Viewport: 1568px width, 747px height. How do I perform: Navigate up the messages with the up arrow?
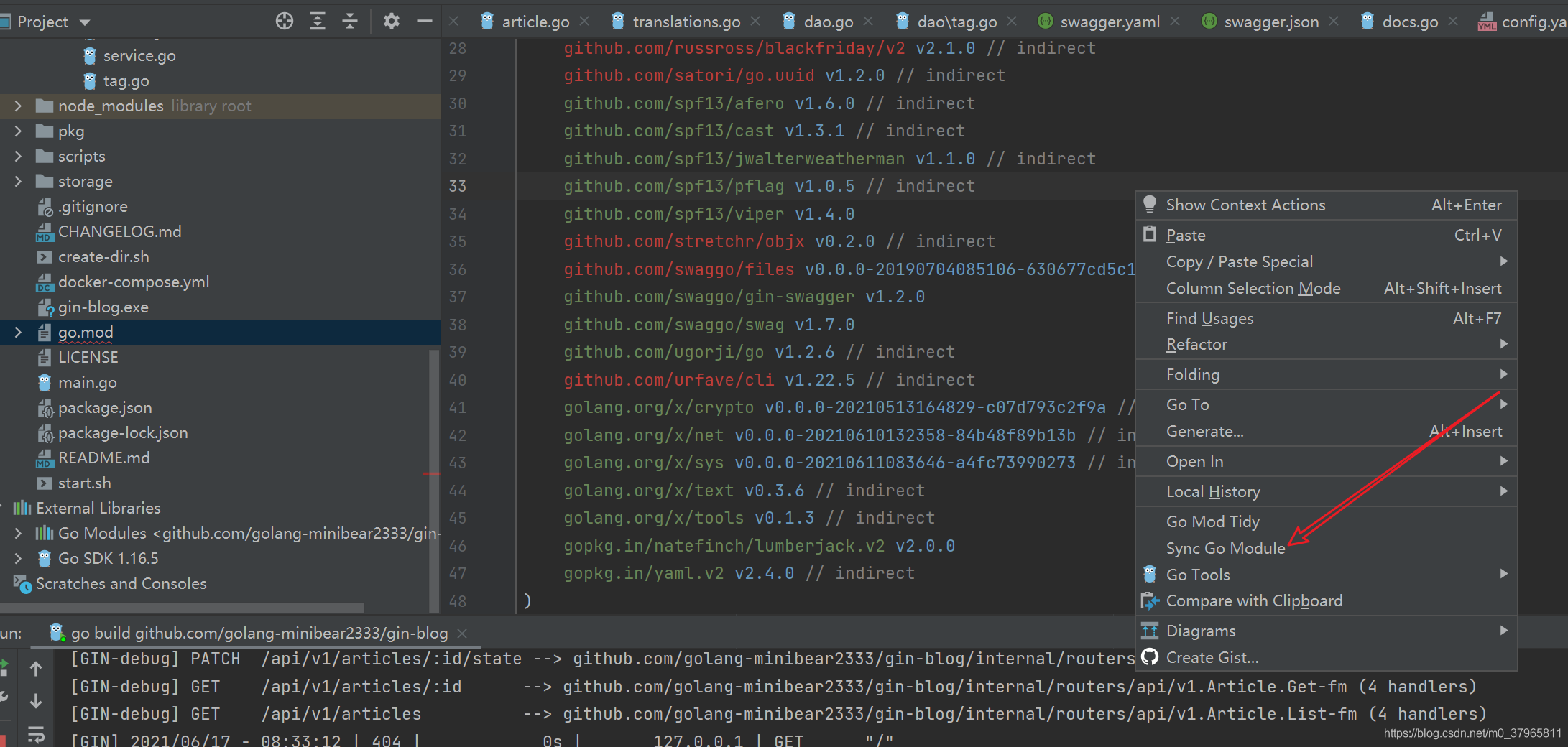coord(36,668)
